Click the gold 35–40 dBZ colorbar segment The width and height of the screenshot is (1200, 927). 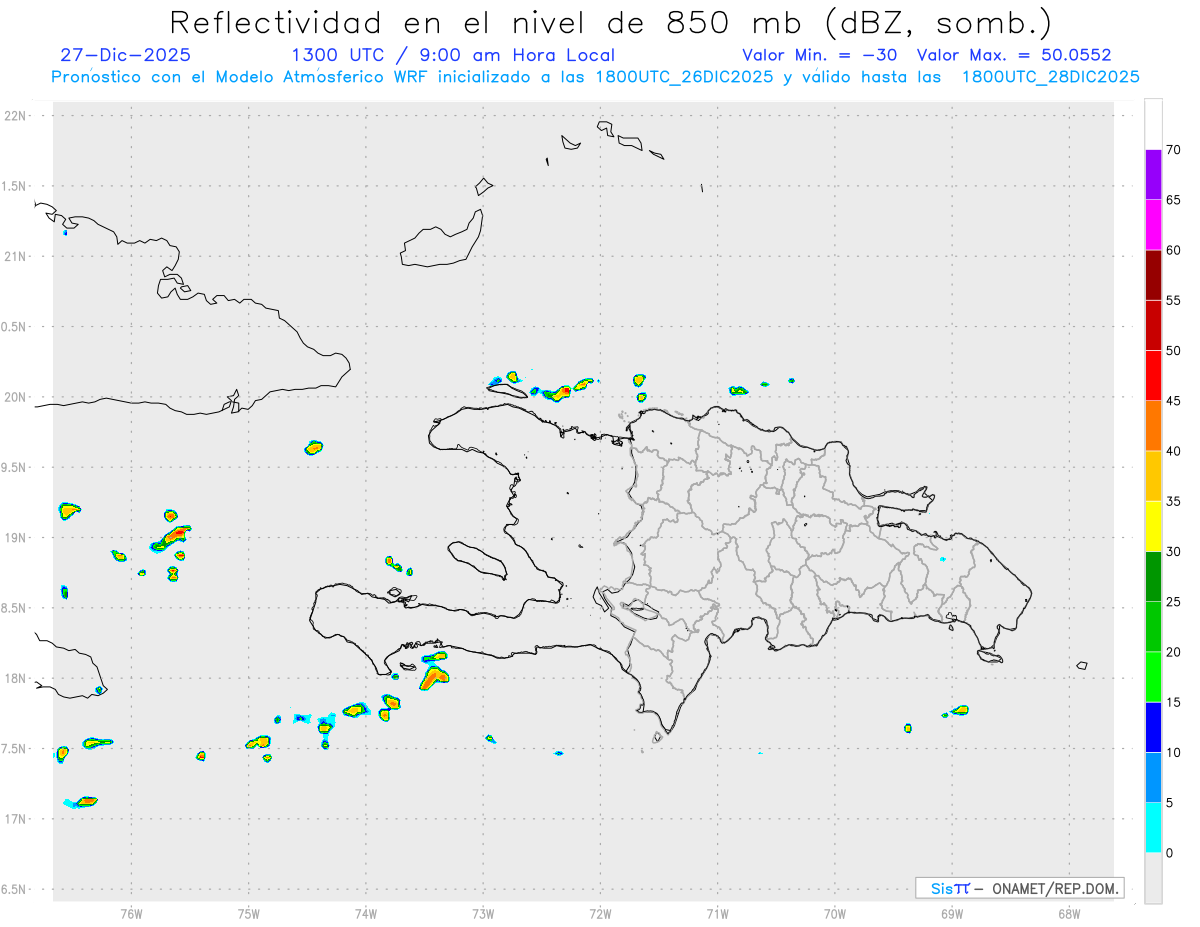click(x=1153, y=476)
